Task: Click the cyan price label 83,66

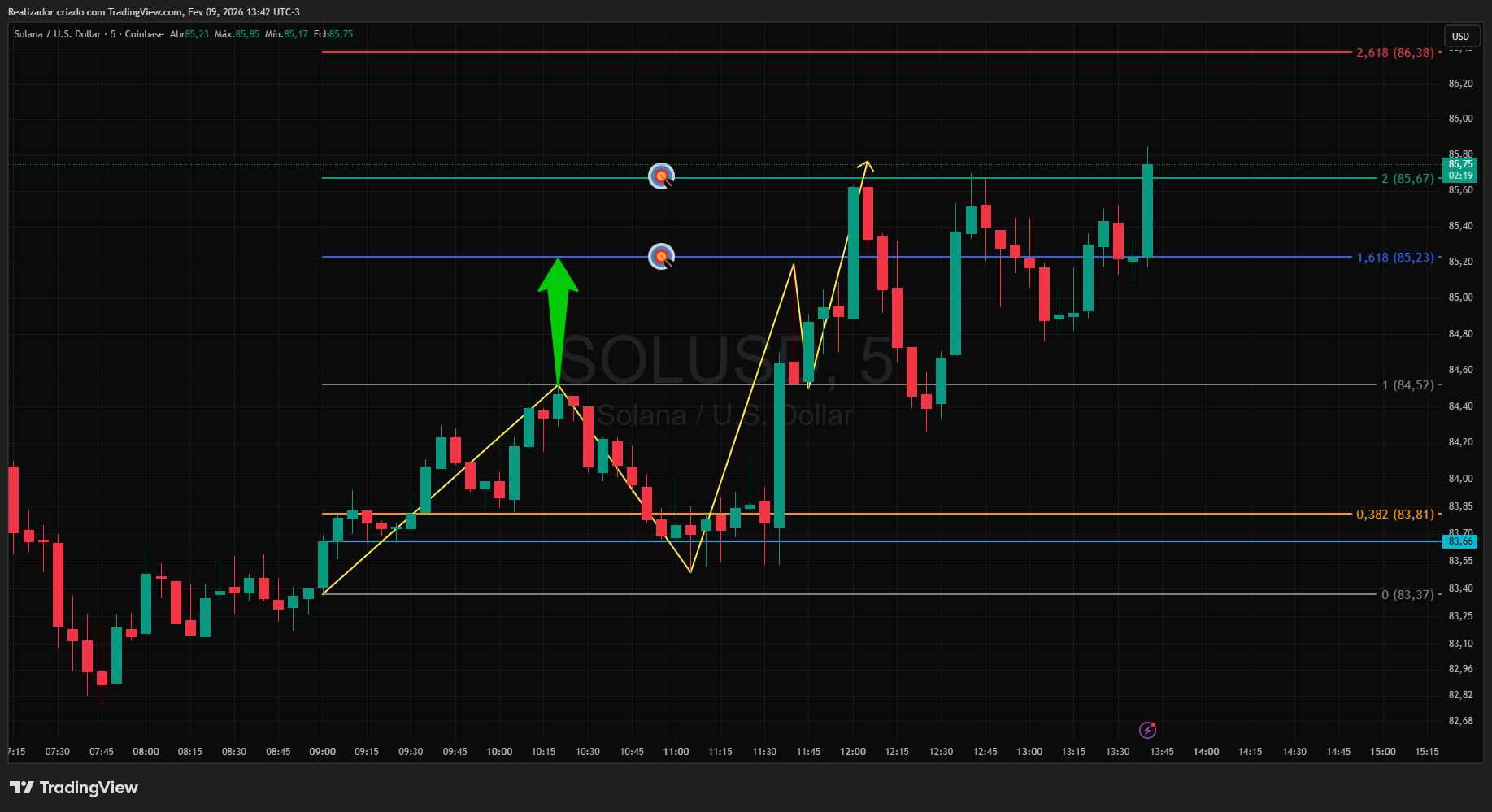Action: (1461, 541)
